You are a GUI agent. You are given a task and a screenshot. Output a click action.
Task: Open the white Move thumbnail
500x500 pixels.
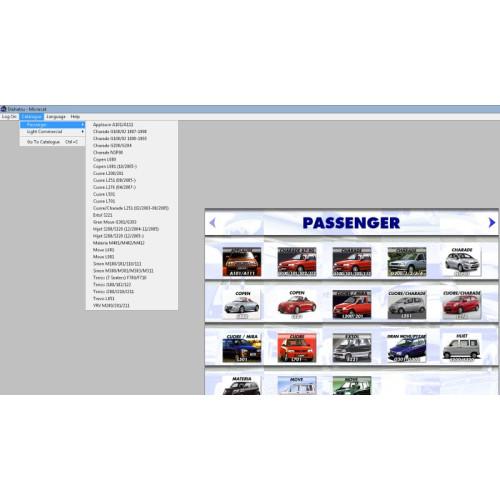coord(297,385)
